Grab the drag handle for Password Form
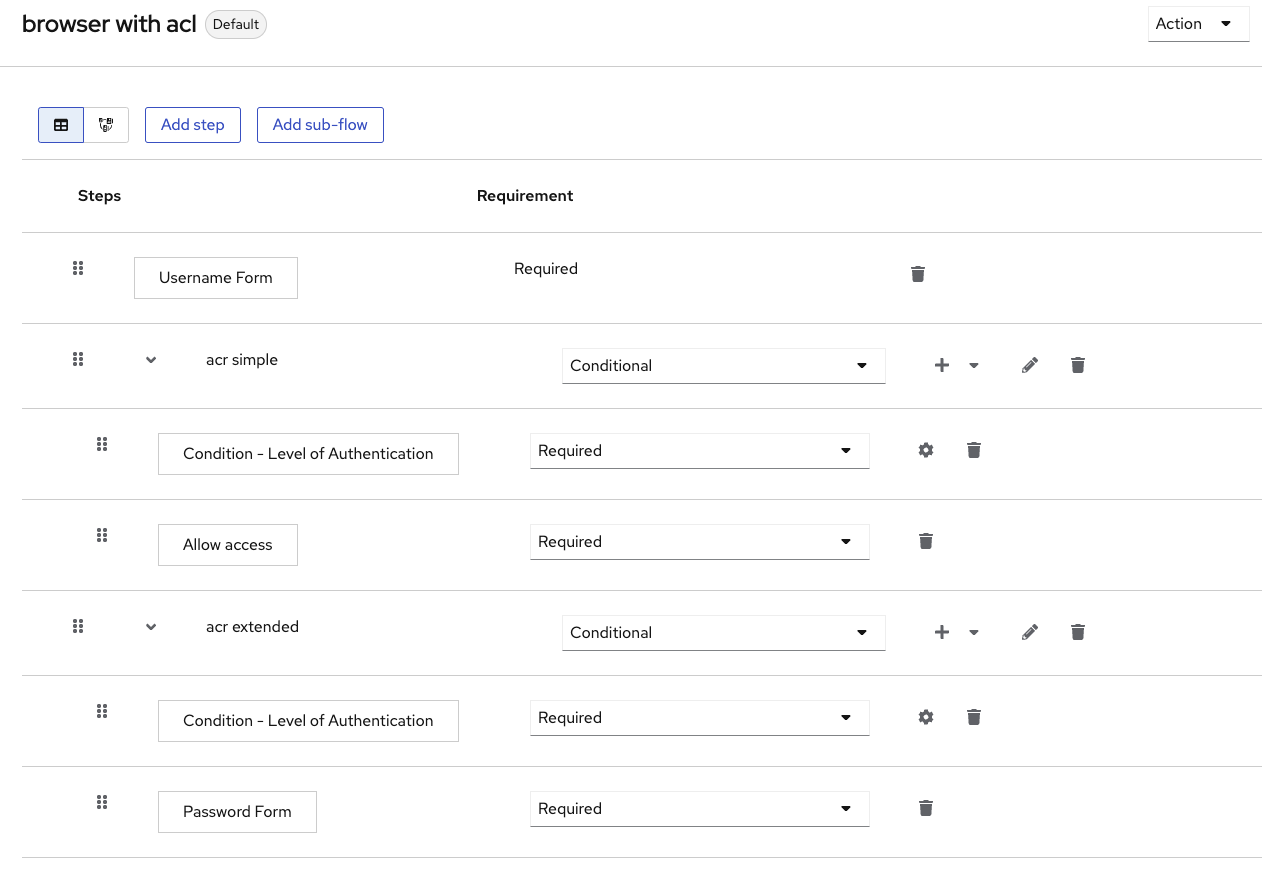This screenshot has width=1262, height=869. pyautogui.click(x=102, y=802)
